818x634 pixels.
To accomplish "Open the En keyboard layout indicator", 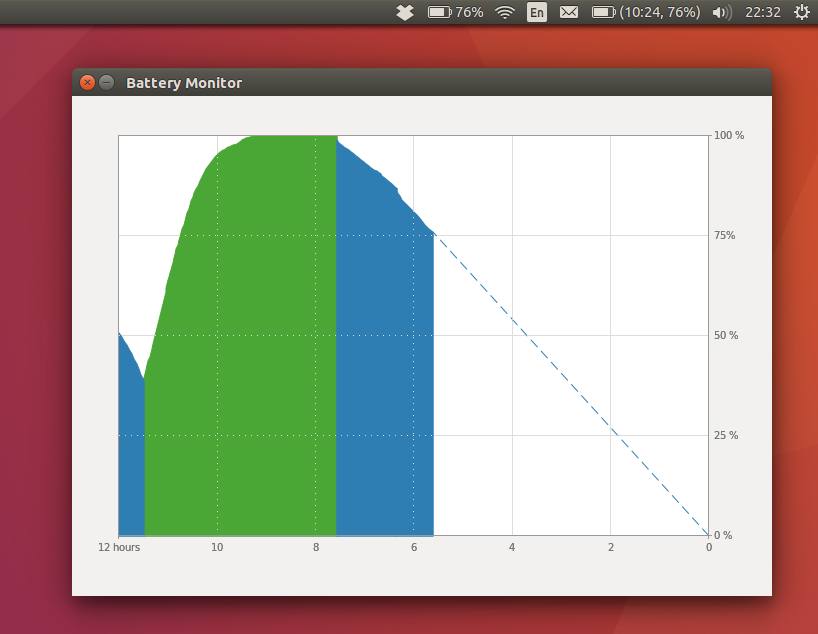I will (537, 12).
